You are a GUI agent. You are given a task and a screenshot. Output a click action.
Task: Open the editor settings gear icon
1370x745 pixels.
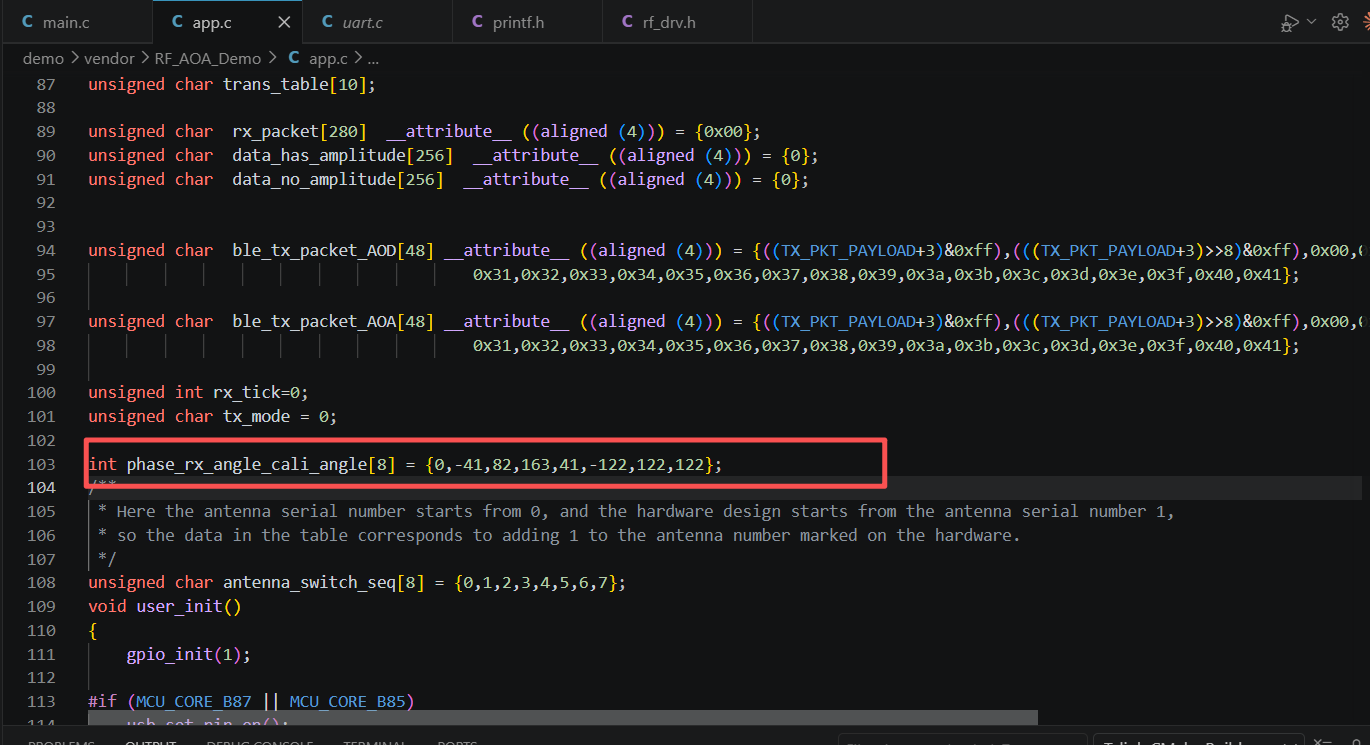(x=1340, y=22)
